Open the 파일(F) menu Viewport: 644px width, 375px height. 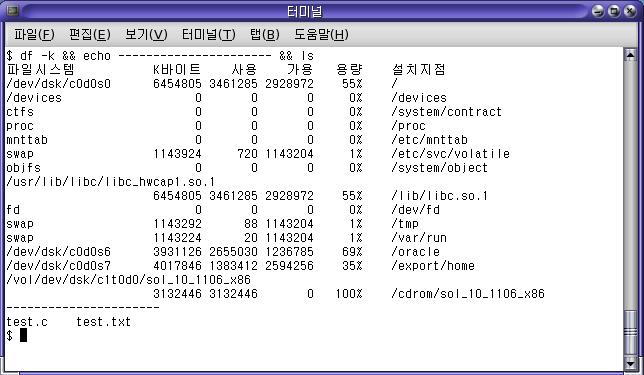click(x=34, y=35)
